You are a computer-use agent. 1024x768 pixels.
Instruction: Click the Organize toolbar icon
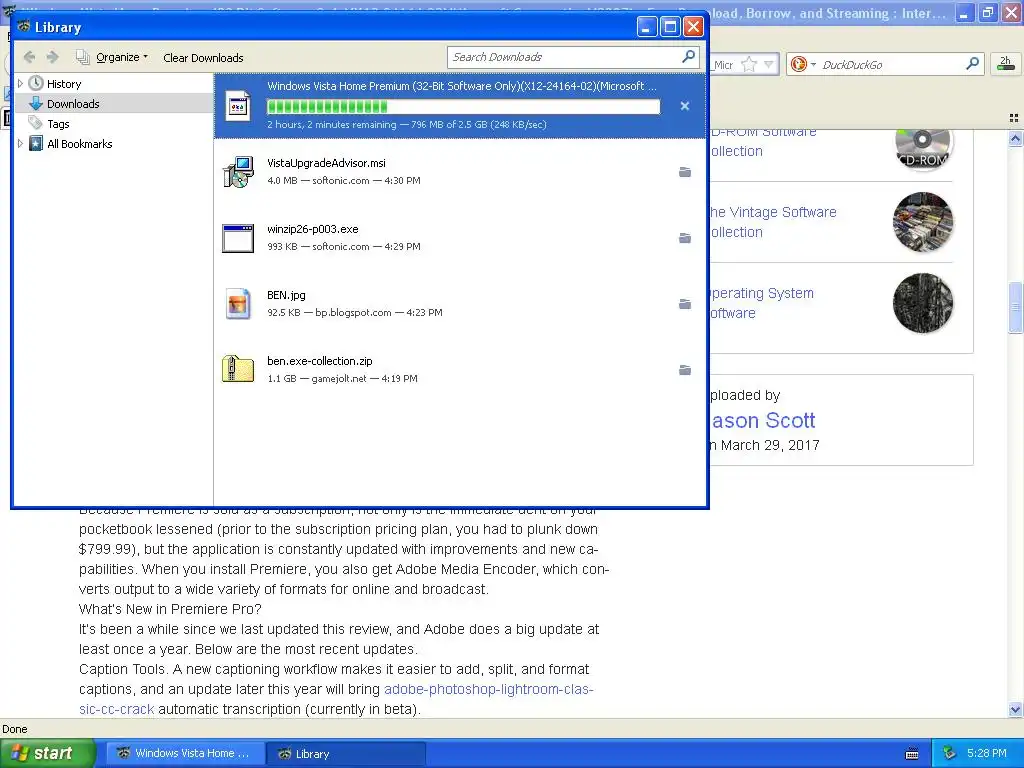(83, 57)
